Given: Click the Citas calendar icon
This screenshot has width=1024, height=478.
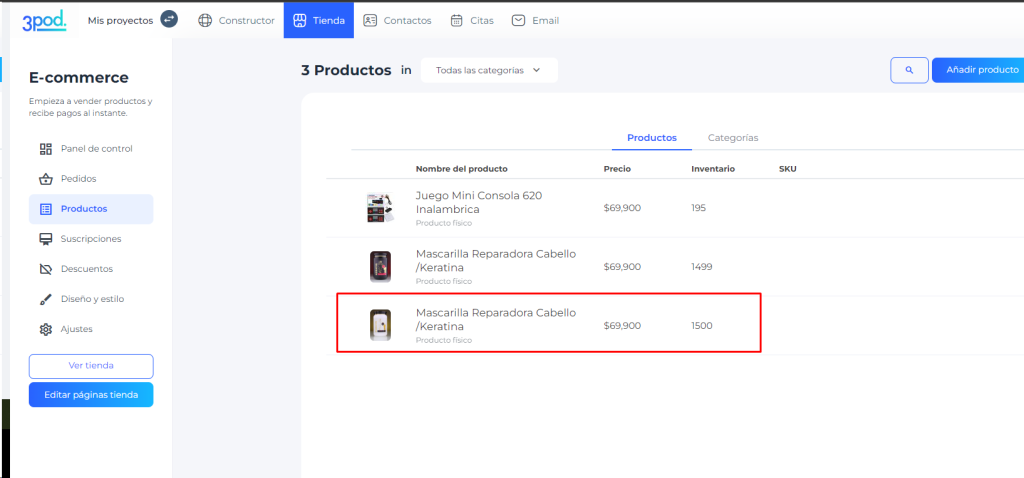Looking at the screenshot, I should 456,20.
